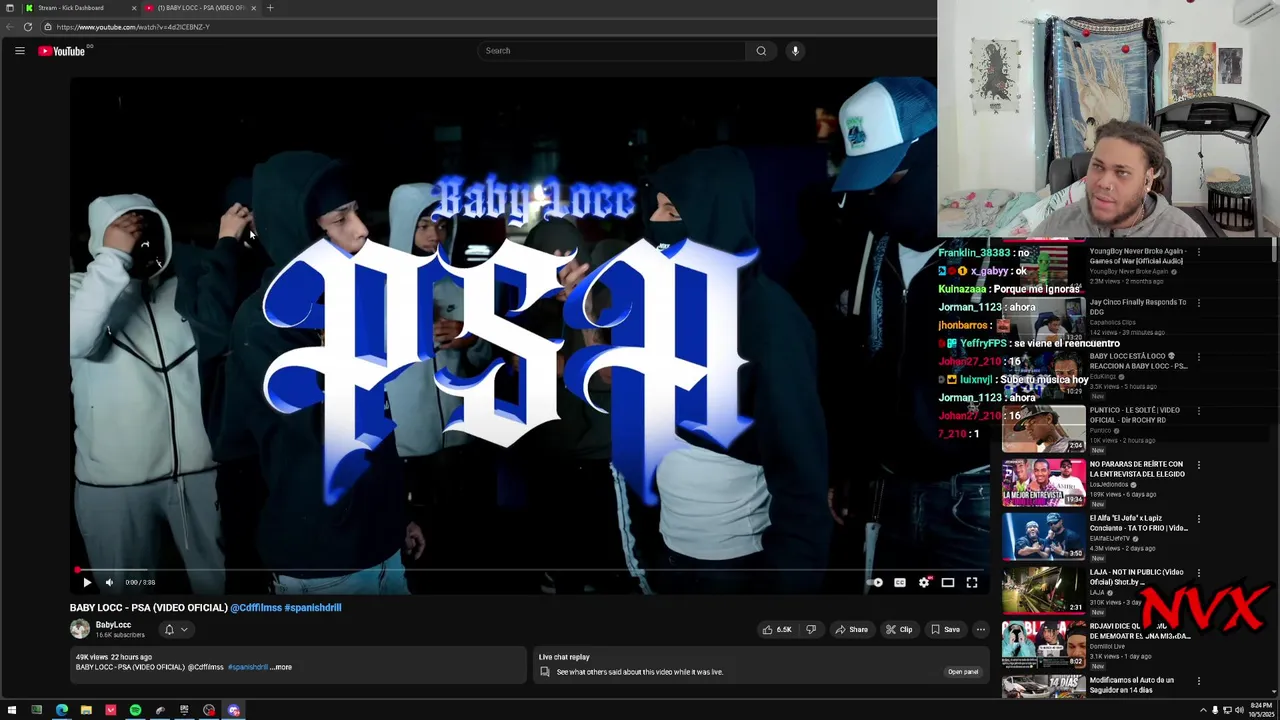The image size is (1280, 720).
Task: Expand description with ...more
Action: [x=282, y=667]
